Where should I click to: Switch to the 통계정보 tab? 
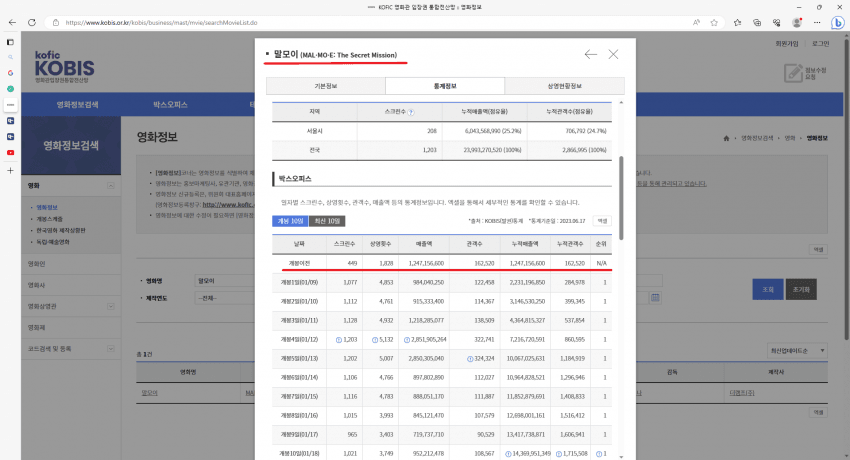(x=445, y=86)
